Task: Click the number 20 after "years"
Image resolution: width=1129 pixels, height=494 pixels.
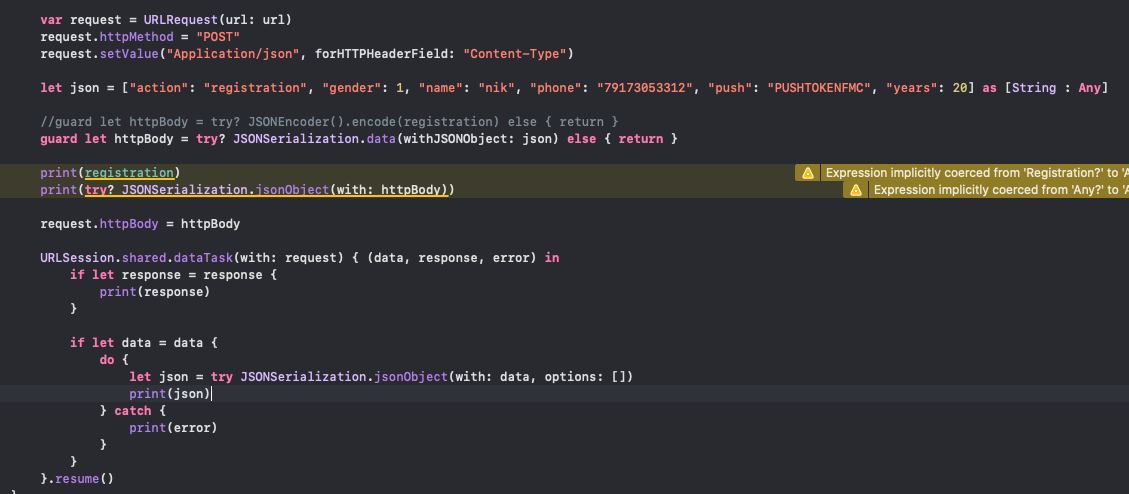Action: tap(960, 88)
